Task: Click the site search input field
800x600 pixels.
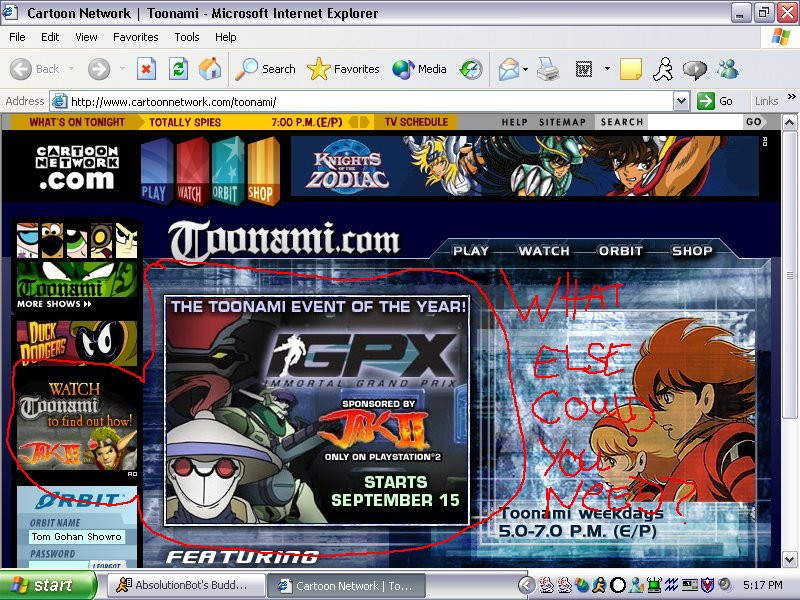Action: tap(695, 122)
